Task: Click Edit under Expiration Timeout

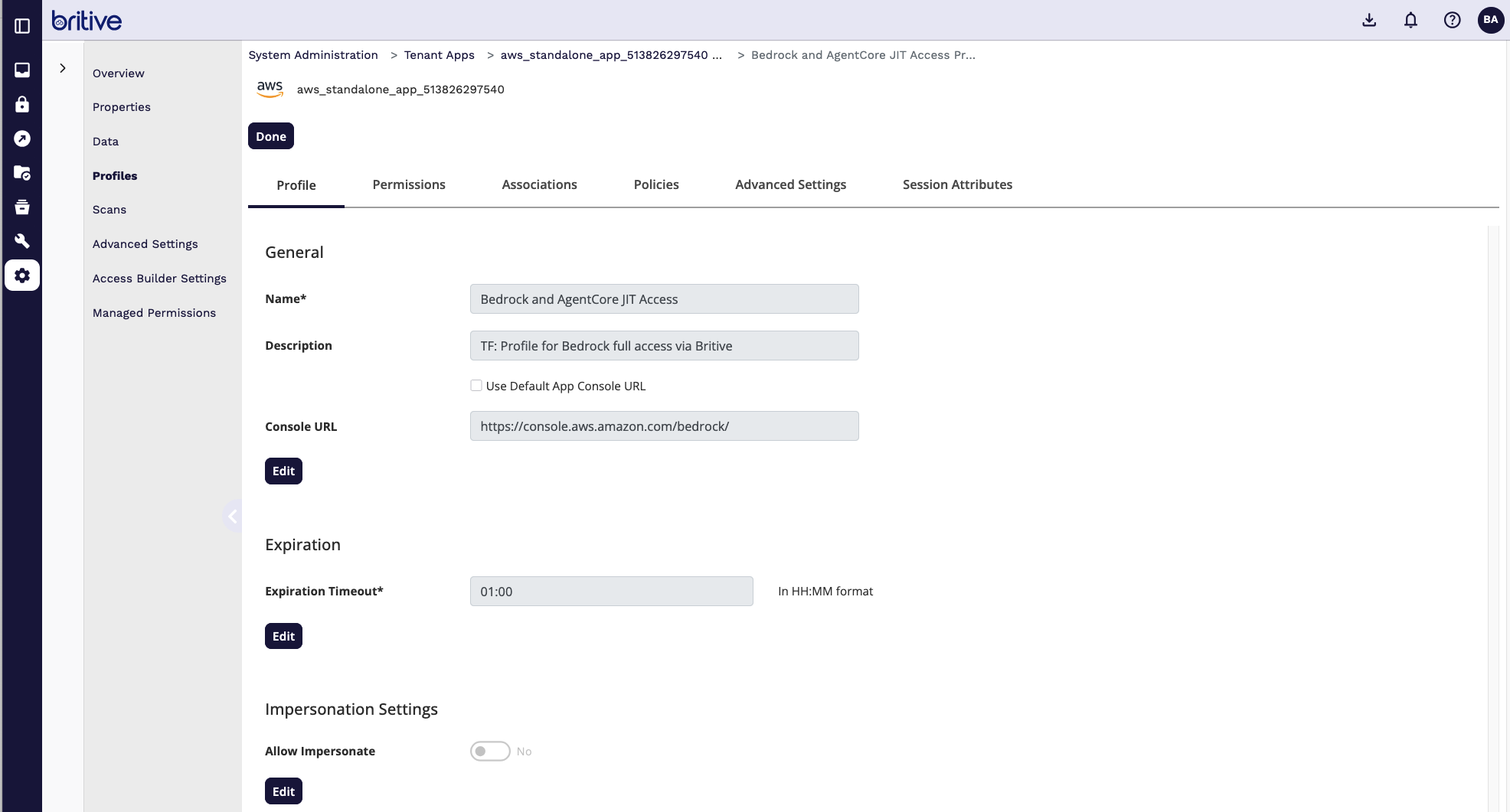Action: click(x=283, y=636)
